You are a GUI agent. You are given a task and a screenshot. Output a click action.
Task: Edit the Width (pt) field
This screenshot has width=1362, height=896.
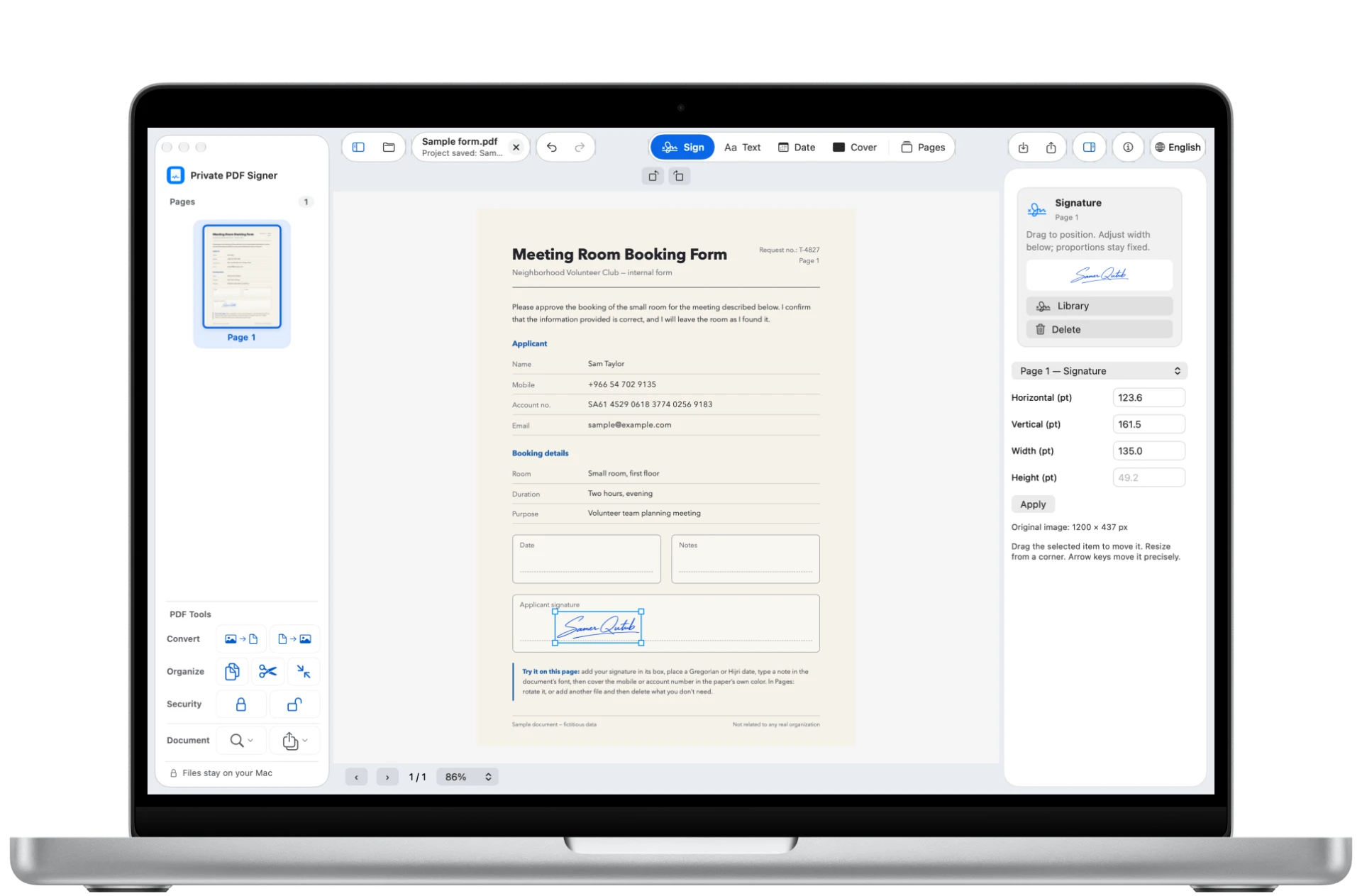click(1148, 451)
